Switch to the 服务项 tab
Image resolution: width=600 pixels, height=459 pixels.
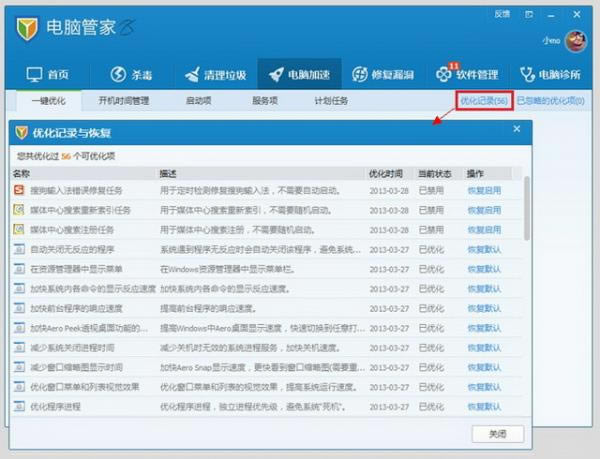264,101
